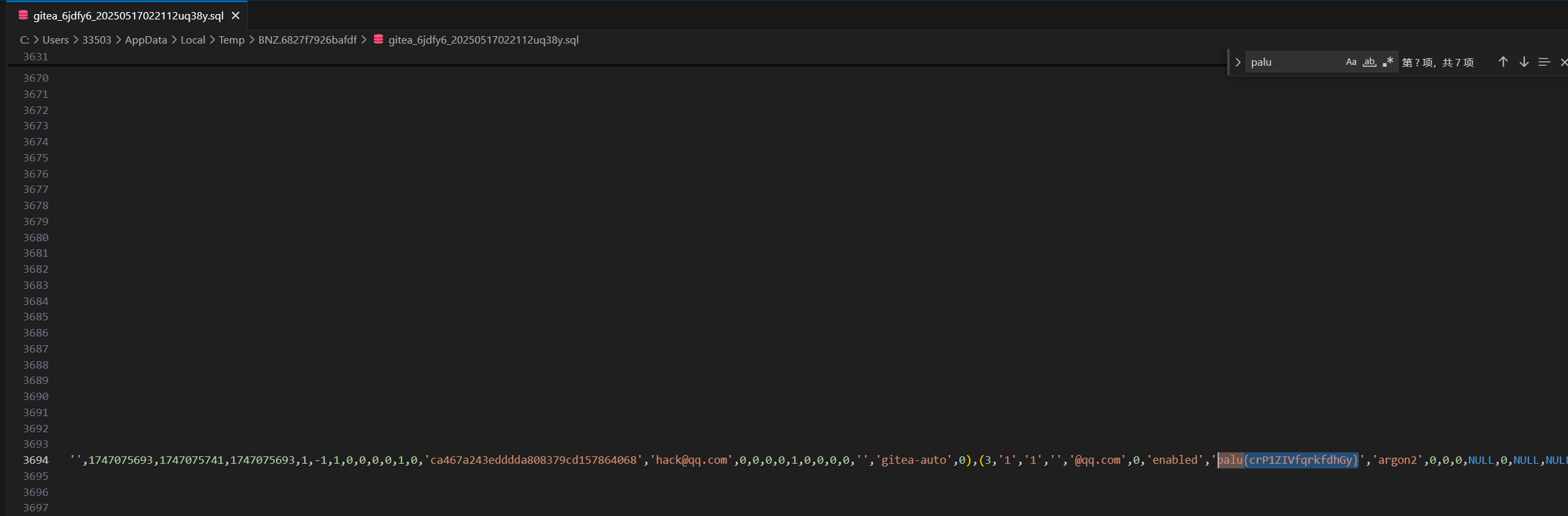Screen dimensions: 1568x516
Task: Click database icon in breadcrumb path
Action: tap(379, 40)
